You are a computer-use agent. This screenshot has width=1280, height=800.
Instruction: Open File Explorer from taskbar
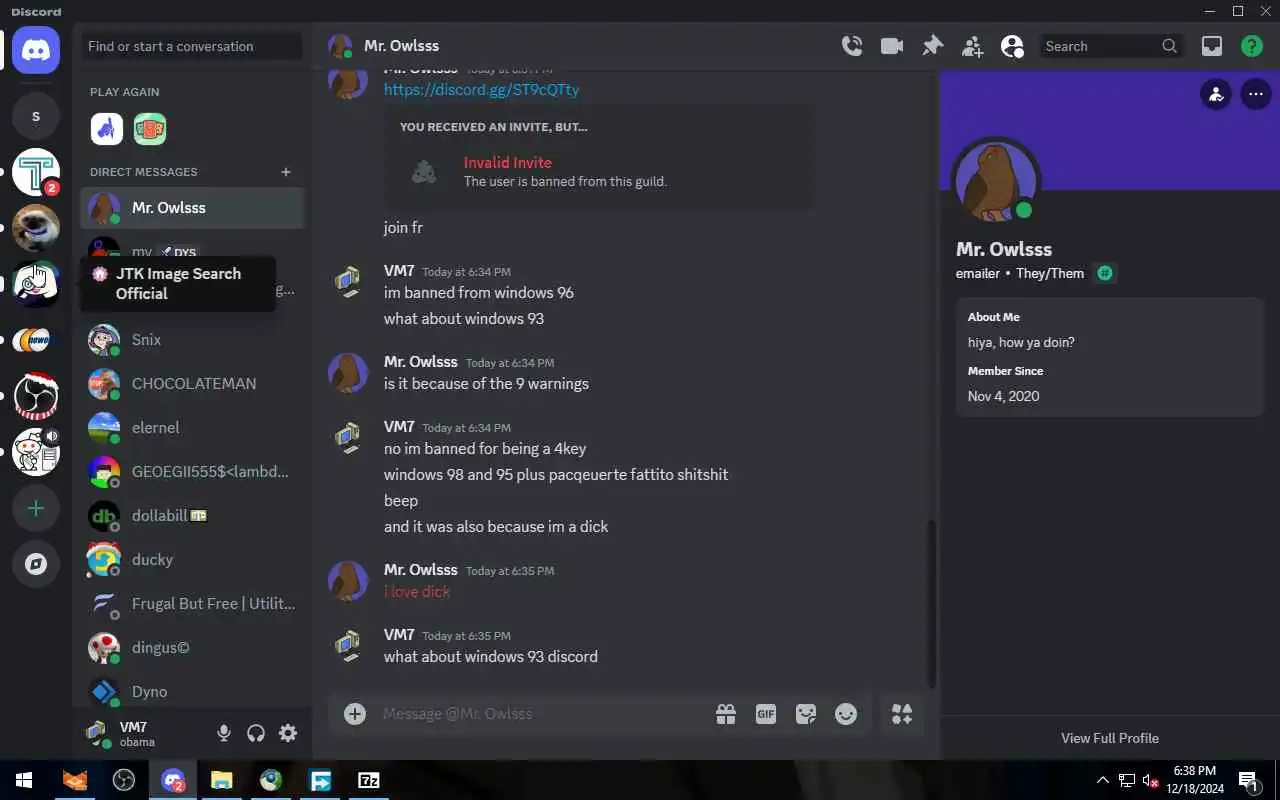pos(221,780)
